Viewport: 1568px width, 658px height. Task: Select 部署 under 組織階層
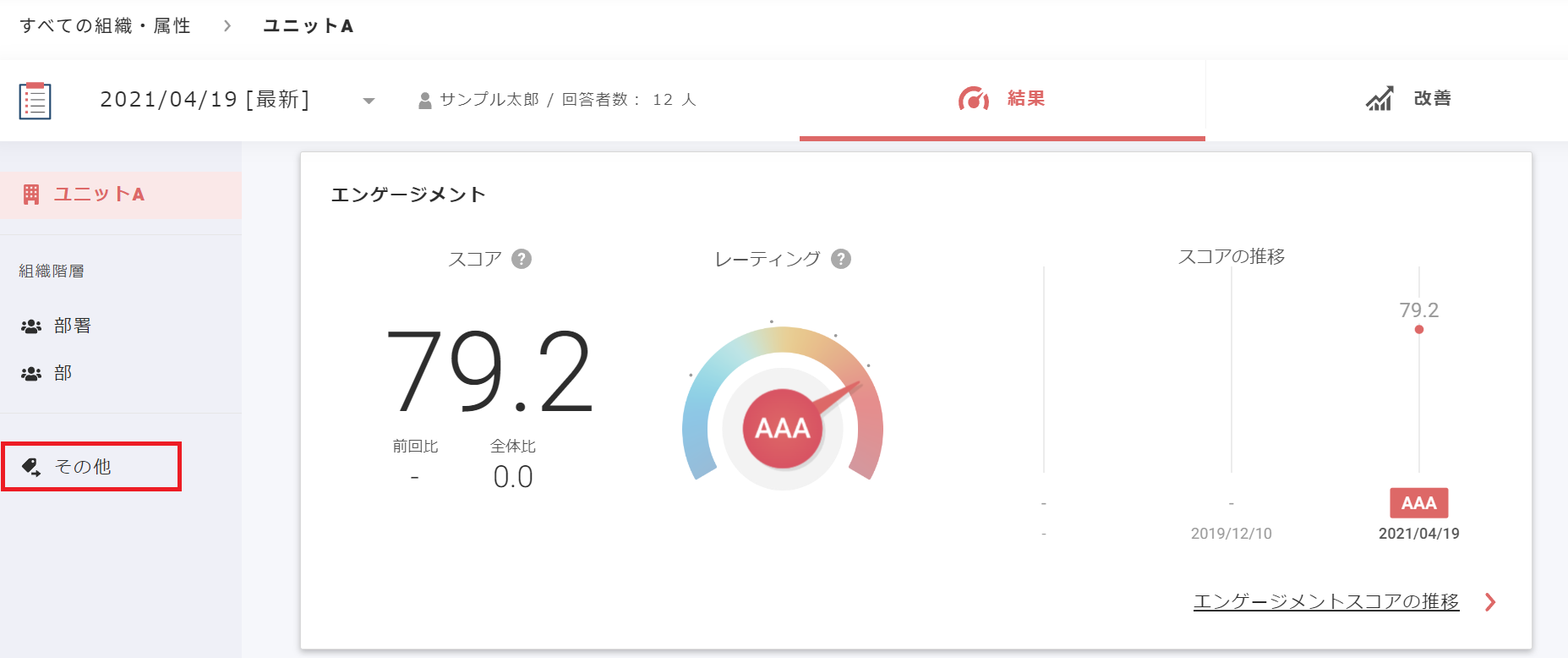pyautogui.click(x=72, y=325)
